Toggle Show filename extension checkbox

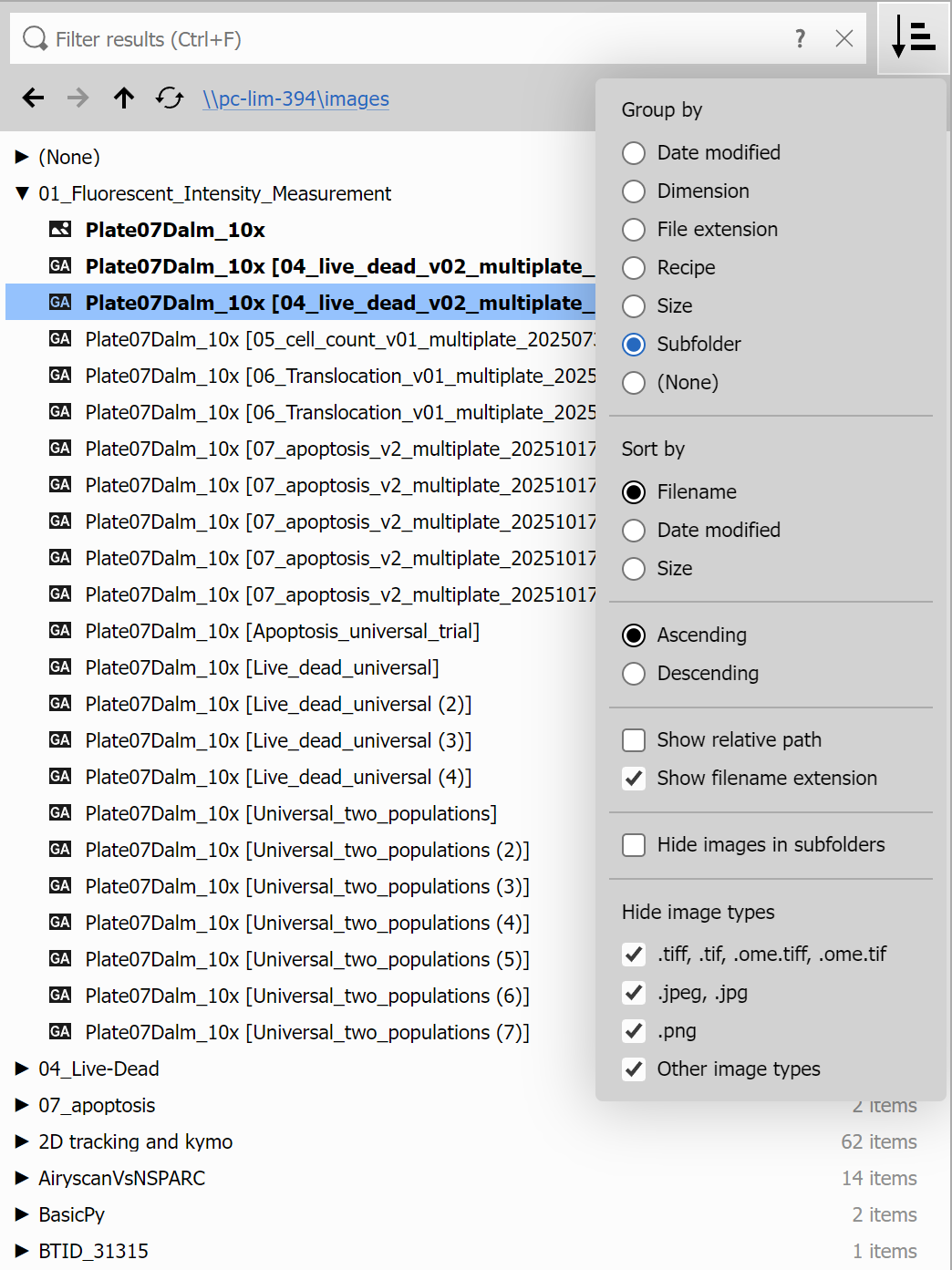[x=634, y=778]
